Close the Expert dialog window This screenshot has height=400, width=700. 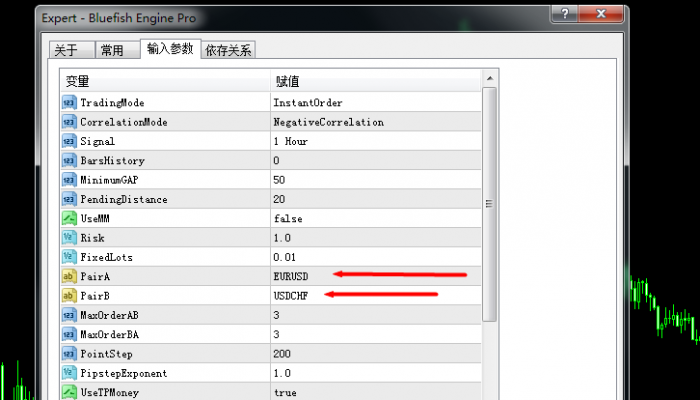click(x=600, y=14)
